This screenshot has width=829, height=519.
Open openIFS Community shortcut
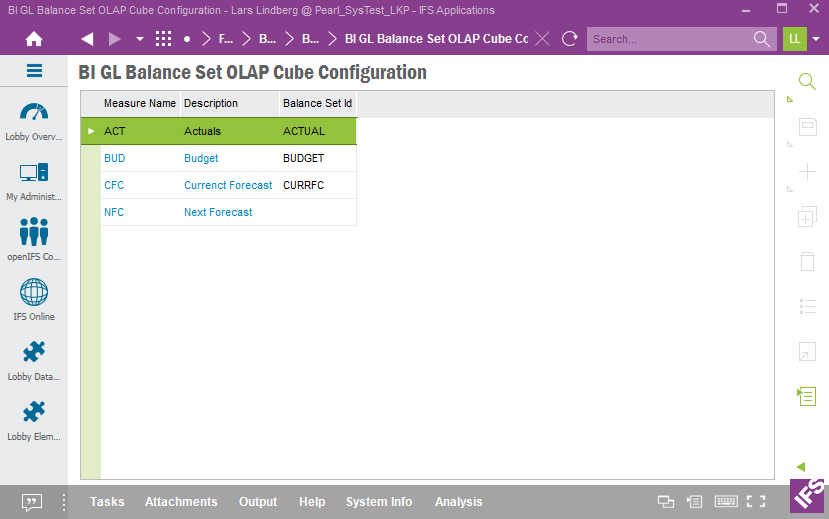(x=34, y=239)
